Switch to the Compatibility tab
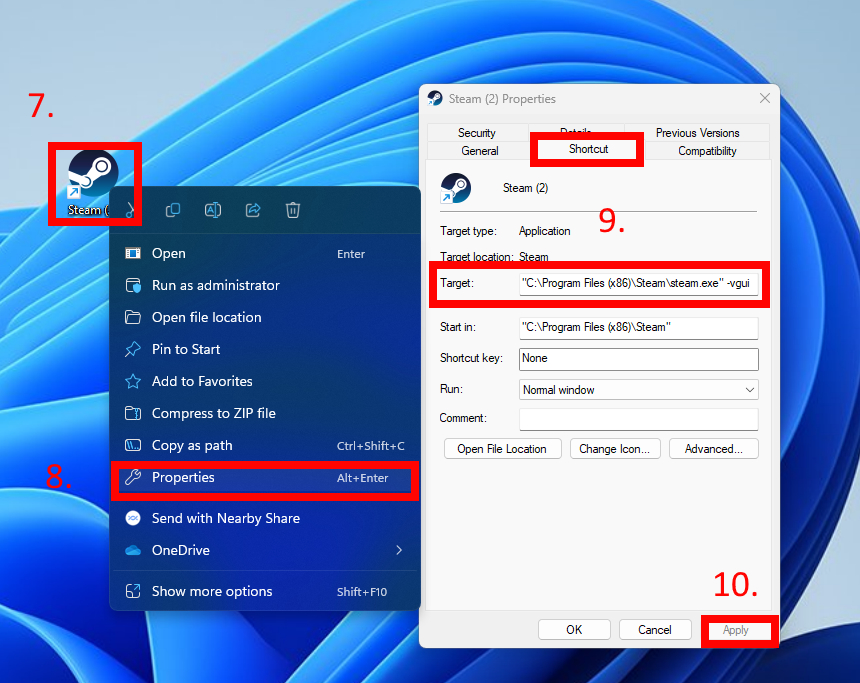 click(x=707, y=151)
